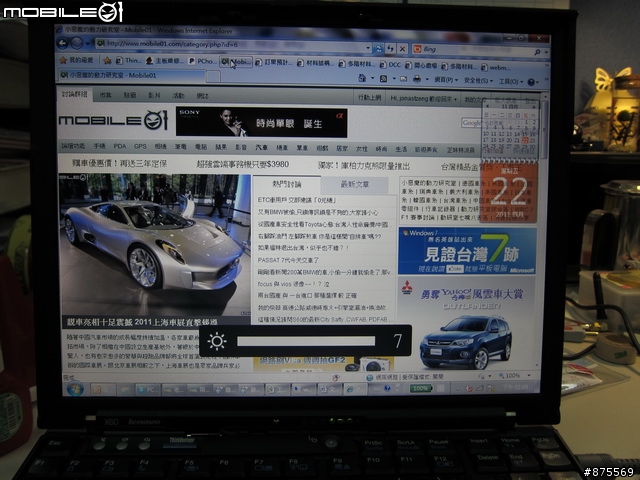The height and width of the screenshot is (480, 640).
Task: Open the PASSAT 7代今天交車了 thread
Action: tap(288, 260)
